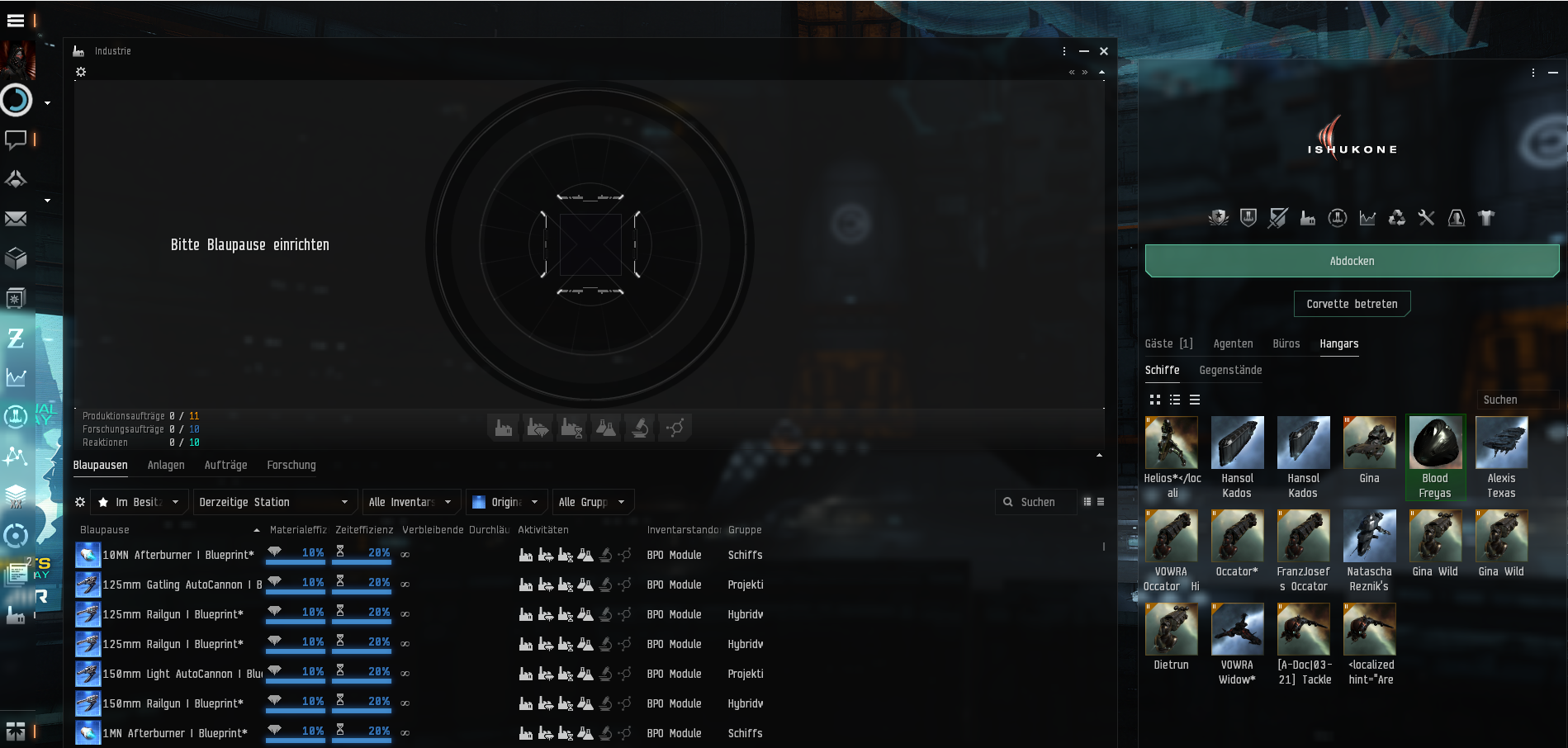Expand the small arrow beside the skill circle

tap(47, 103)
